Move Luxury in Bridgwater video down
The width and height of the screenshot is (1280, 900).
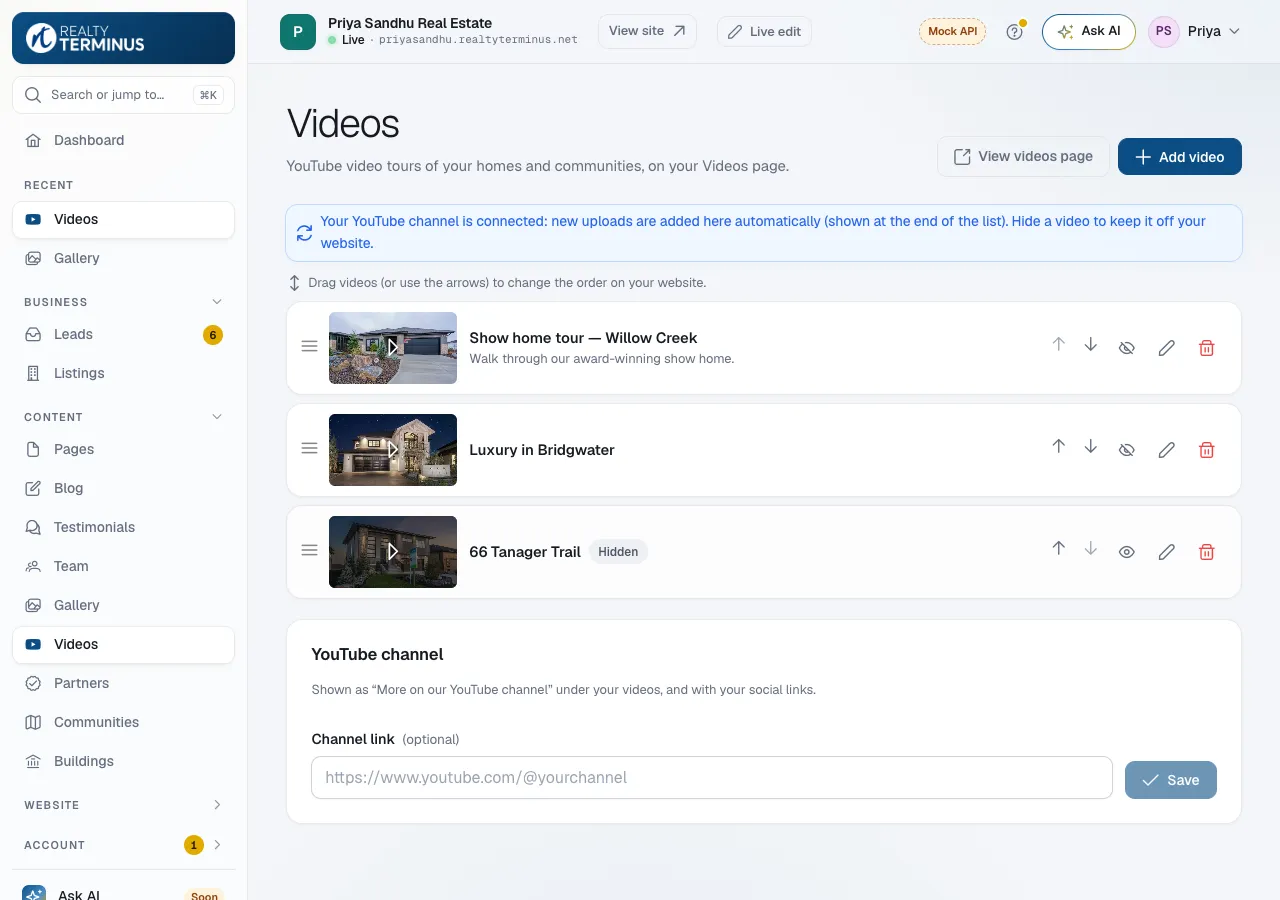(1091, 447)
